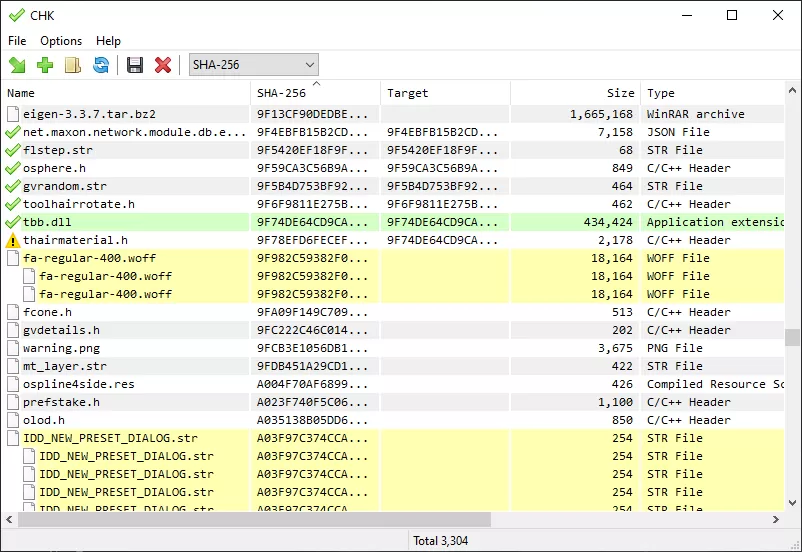This screenshot has height=552, width=802.
Task: Sort by the Size column header
Action: 575,93
